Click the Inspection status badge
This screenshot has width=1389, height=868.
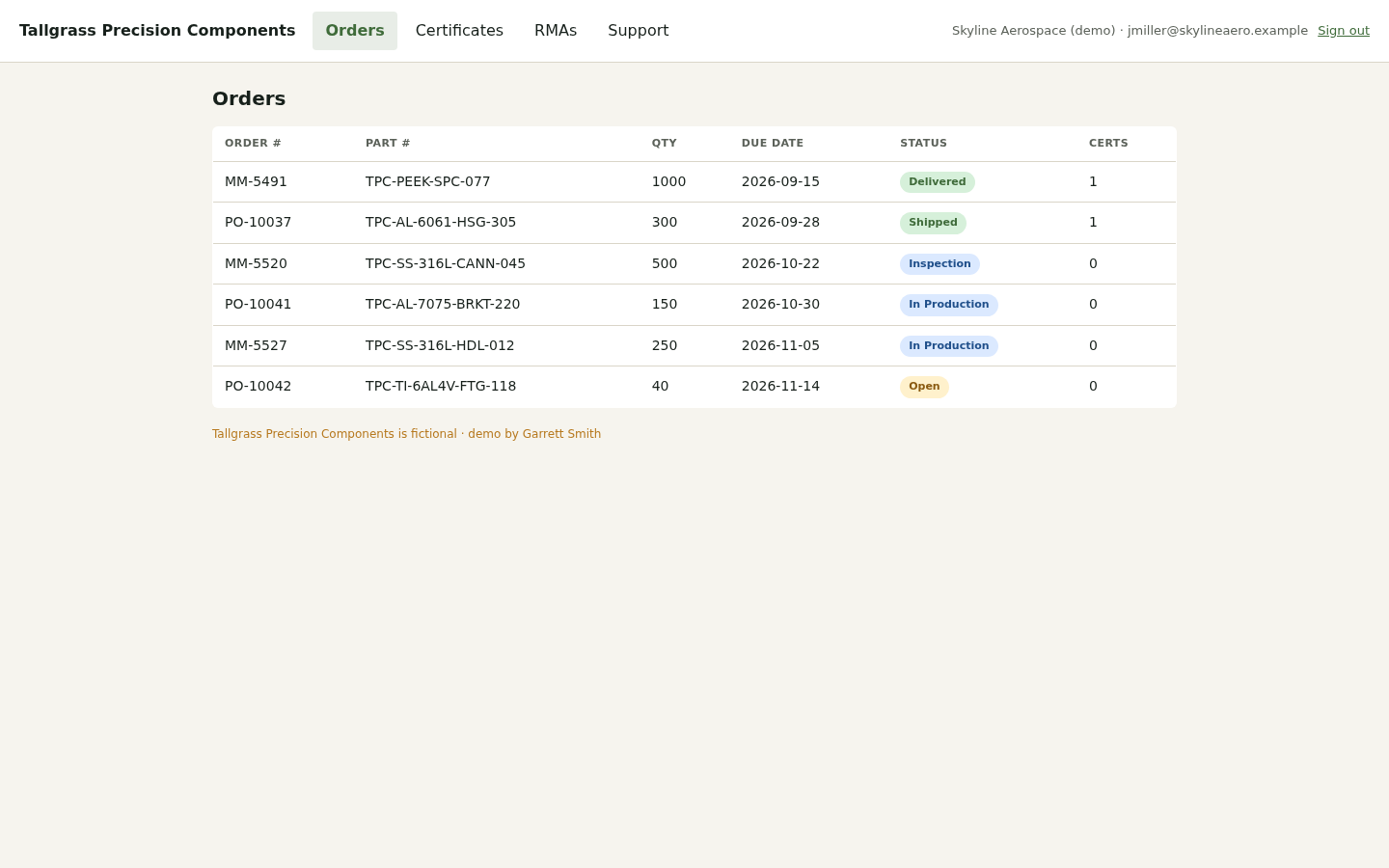pyautogui.click(x=940, y=264)
